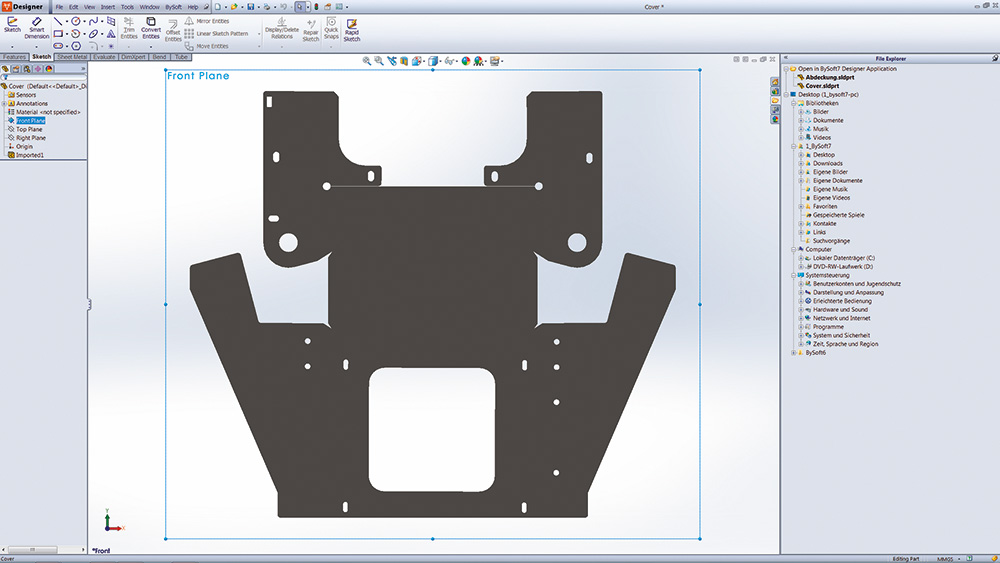Open the Edit menu
The width and height of the screenshot is (1000, 563).
coord(73,7)
